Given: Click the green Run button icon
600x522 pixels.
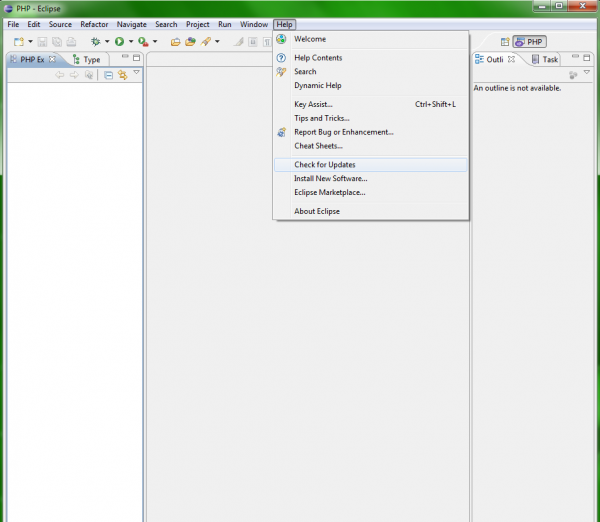Looking at the screenshot, I should coord(119,41).
